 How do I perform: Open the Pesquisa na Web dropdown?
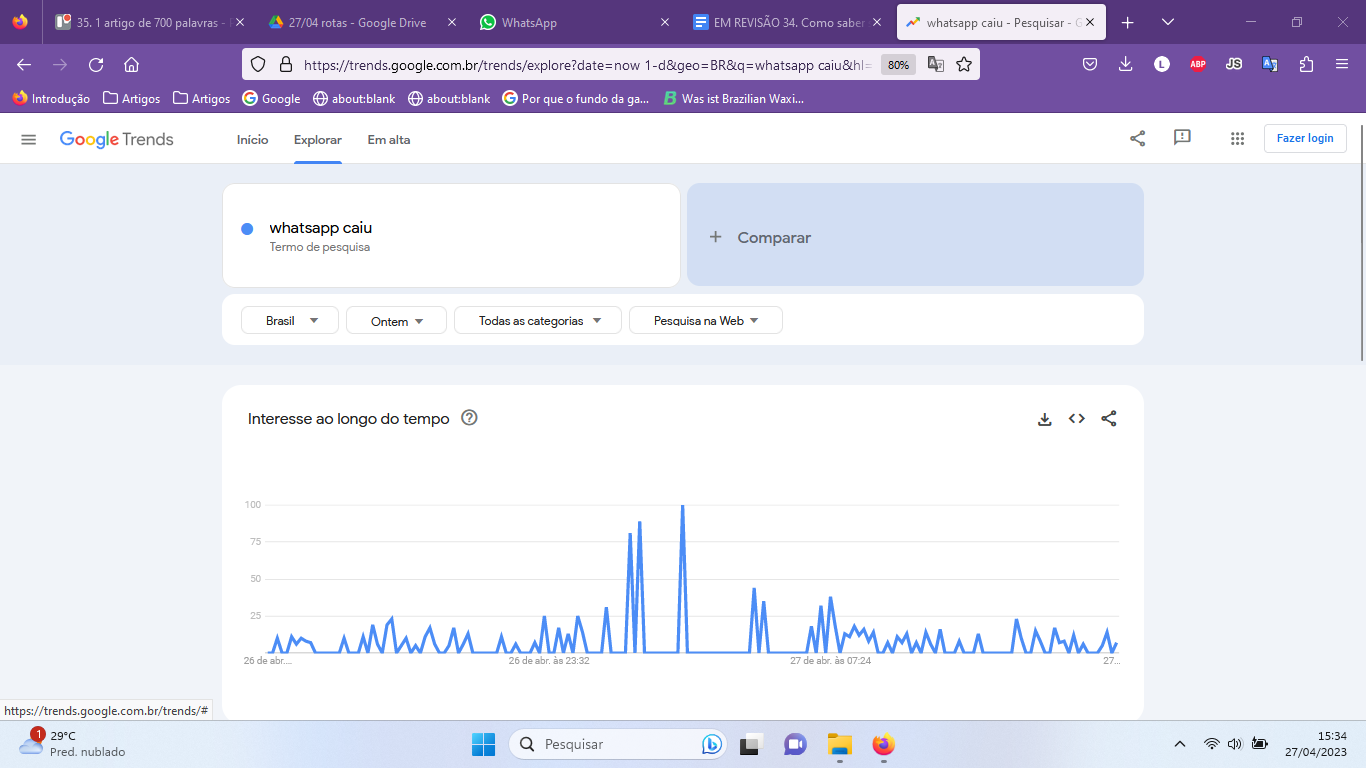click(705, 321)
